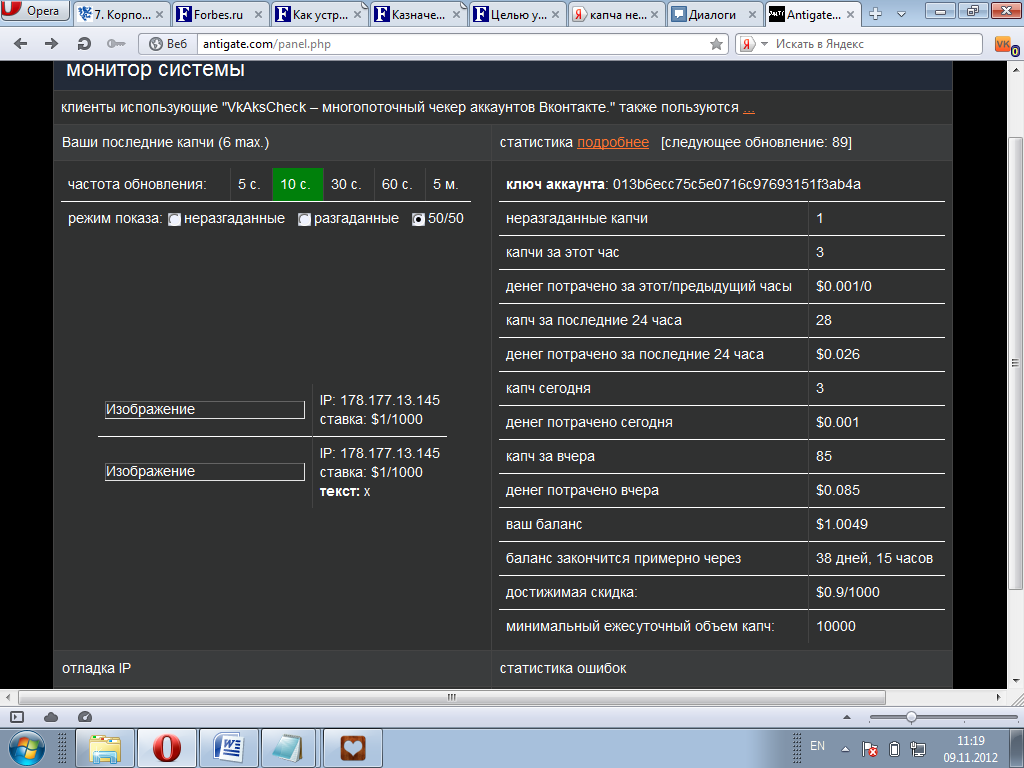Viewport: 1024px width, 768px height.
Task: Open the EN language indicator
Action: [x=817, y=746]
